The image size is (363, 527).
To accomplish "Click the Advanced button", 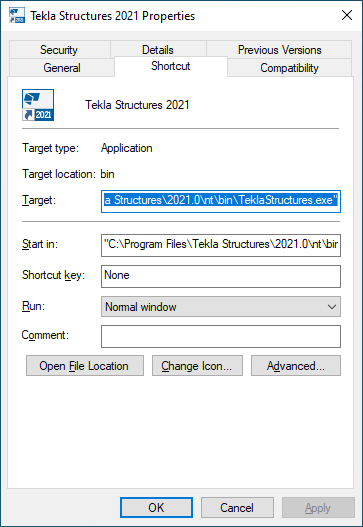I will 296,365.
